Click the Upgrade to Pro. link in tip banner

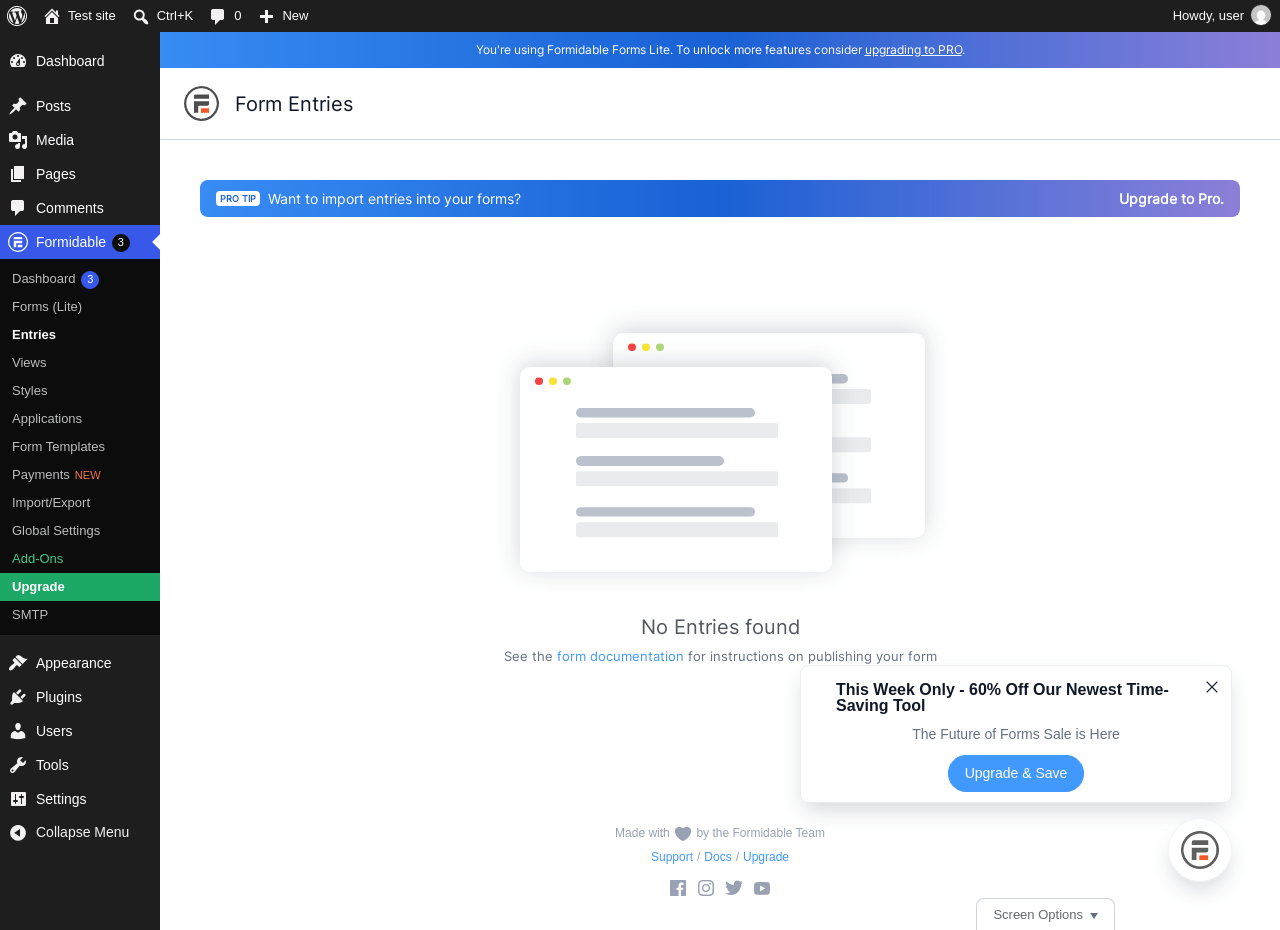click(x=1171, y=199)
